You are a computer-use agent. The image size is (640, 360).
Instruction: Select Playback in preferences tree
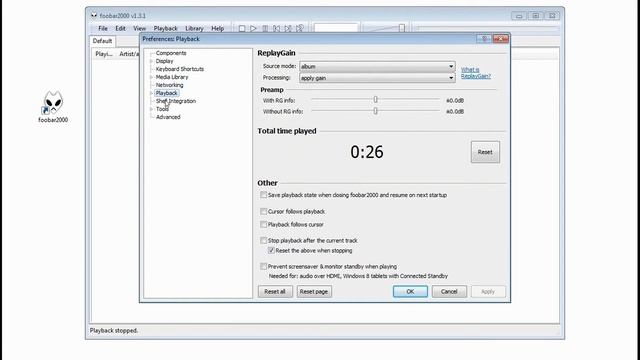[167, 93]
